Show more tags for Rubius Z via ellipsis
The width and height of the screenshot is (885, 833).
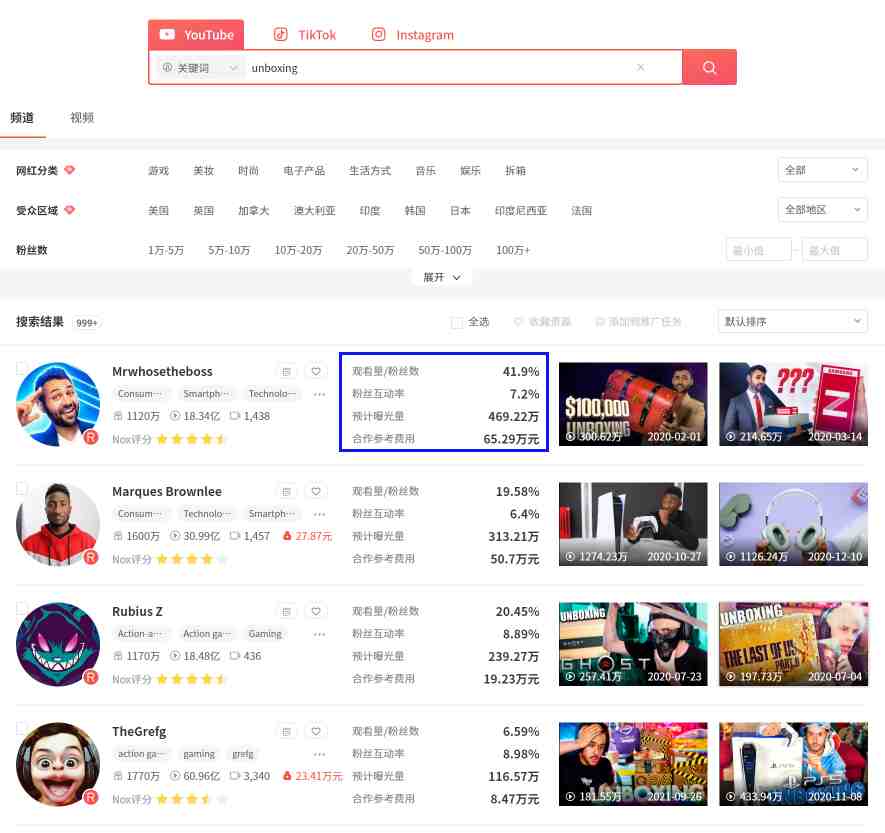click(319, 634)
